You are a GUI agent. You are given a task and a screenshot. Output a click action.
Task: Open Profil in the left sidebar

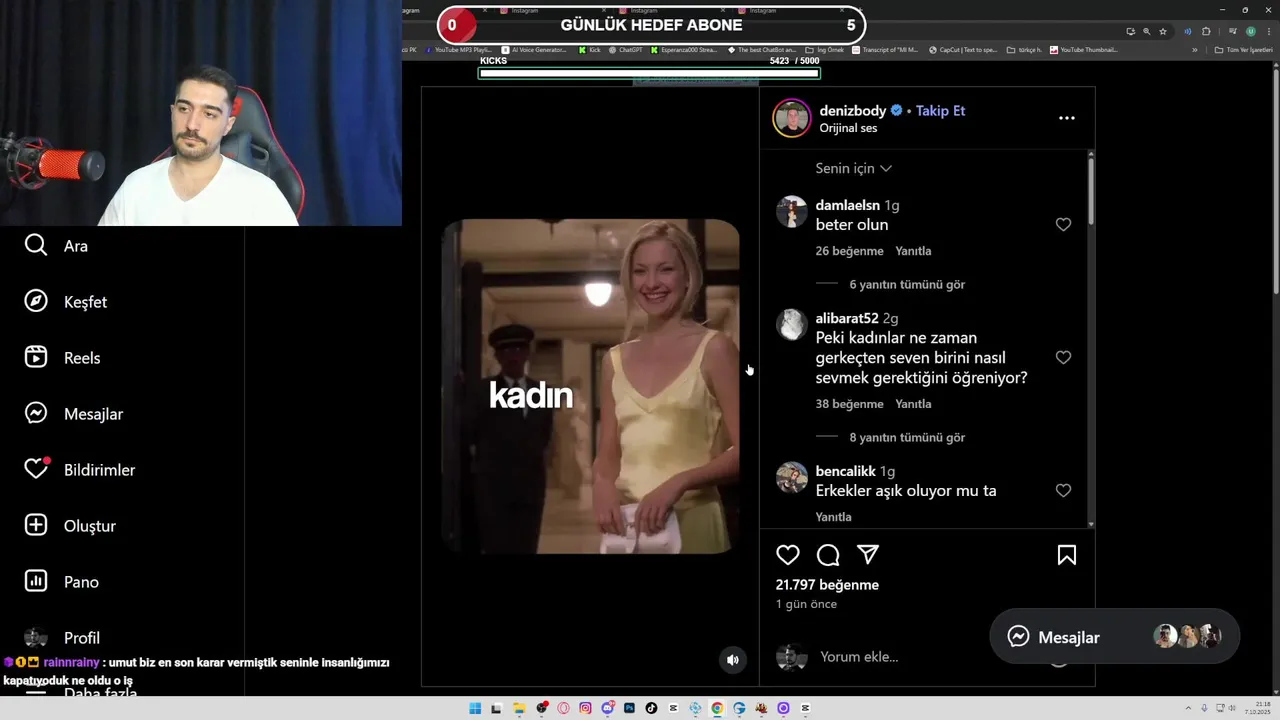click(62, 638)
